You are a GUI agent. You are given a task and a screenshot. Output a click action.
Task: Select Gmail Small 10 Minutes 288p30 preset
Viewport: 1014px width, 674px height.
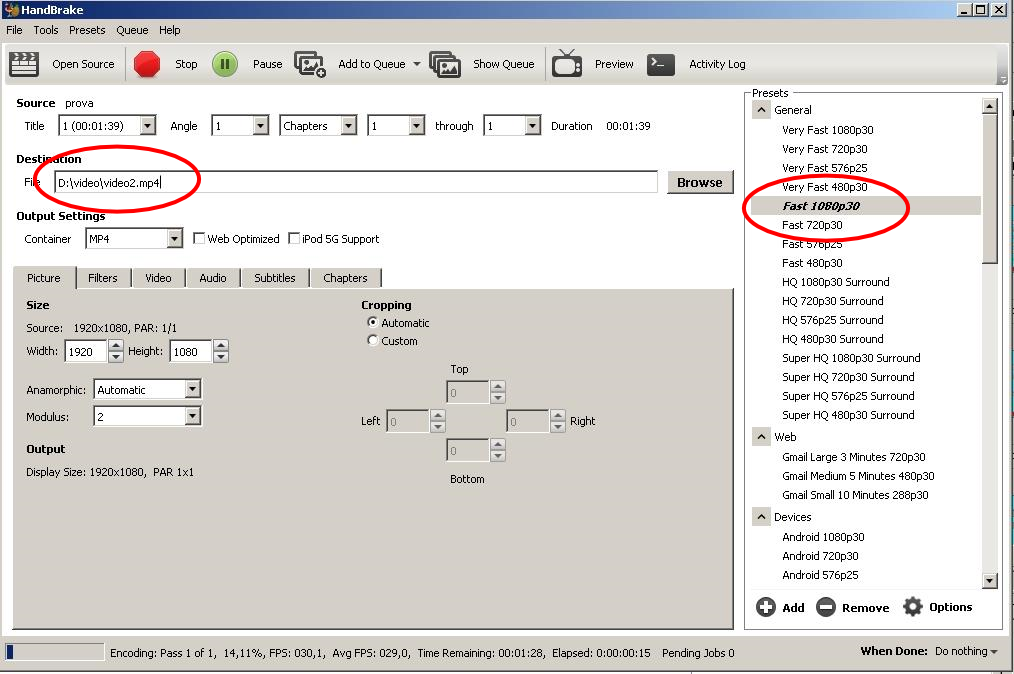coord(855,495)
